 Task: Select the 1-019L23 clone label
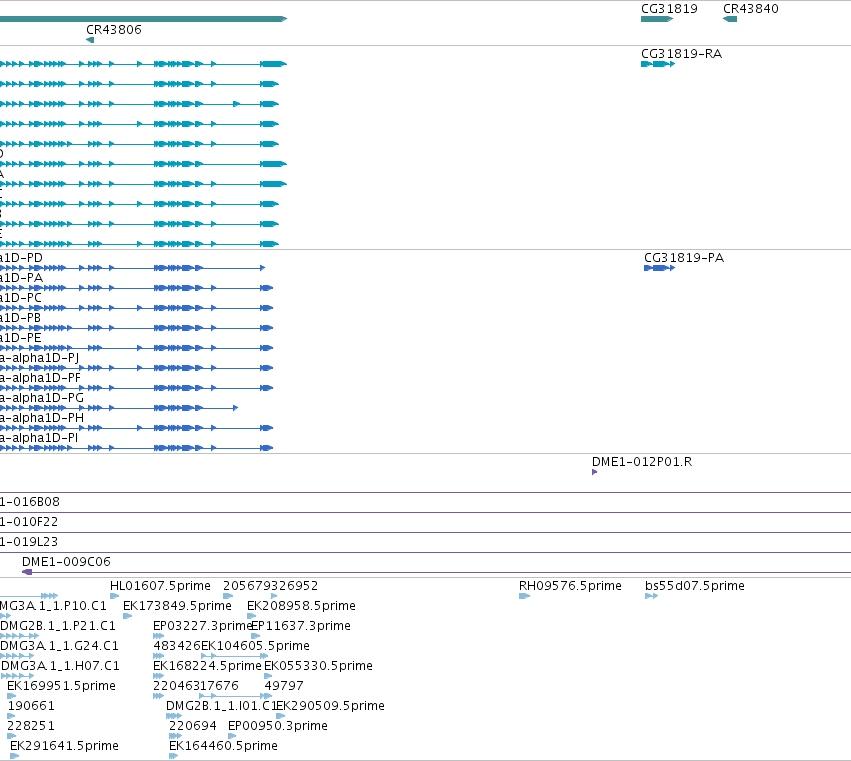[29, 542]
